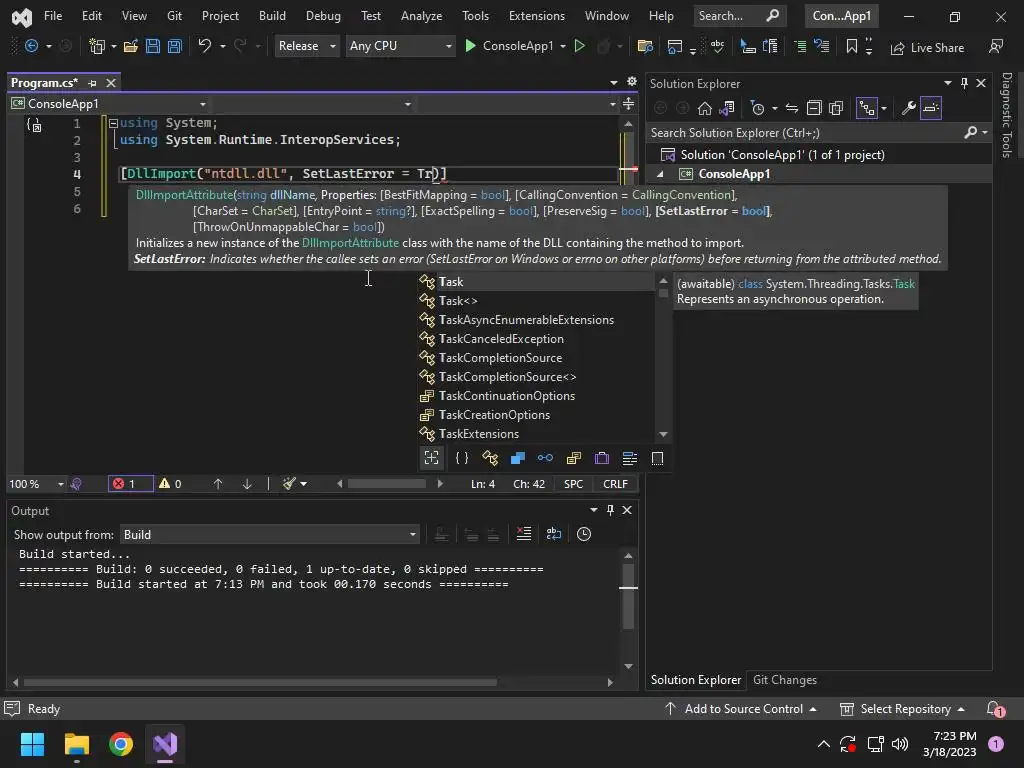This screenshot has width=1024, height=768.
Task: Open the undo history dropdown arrow
Action: pos(223,46)
